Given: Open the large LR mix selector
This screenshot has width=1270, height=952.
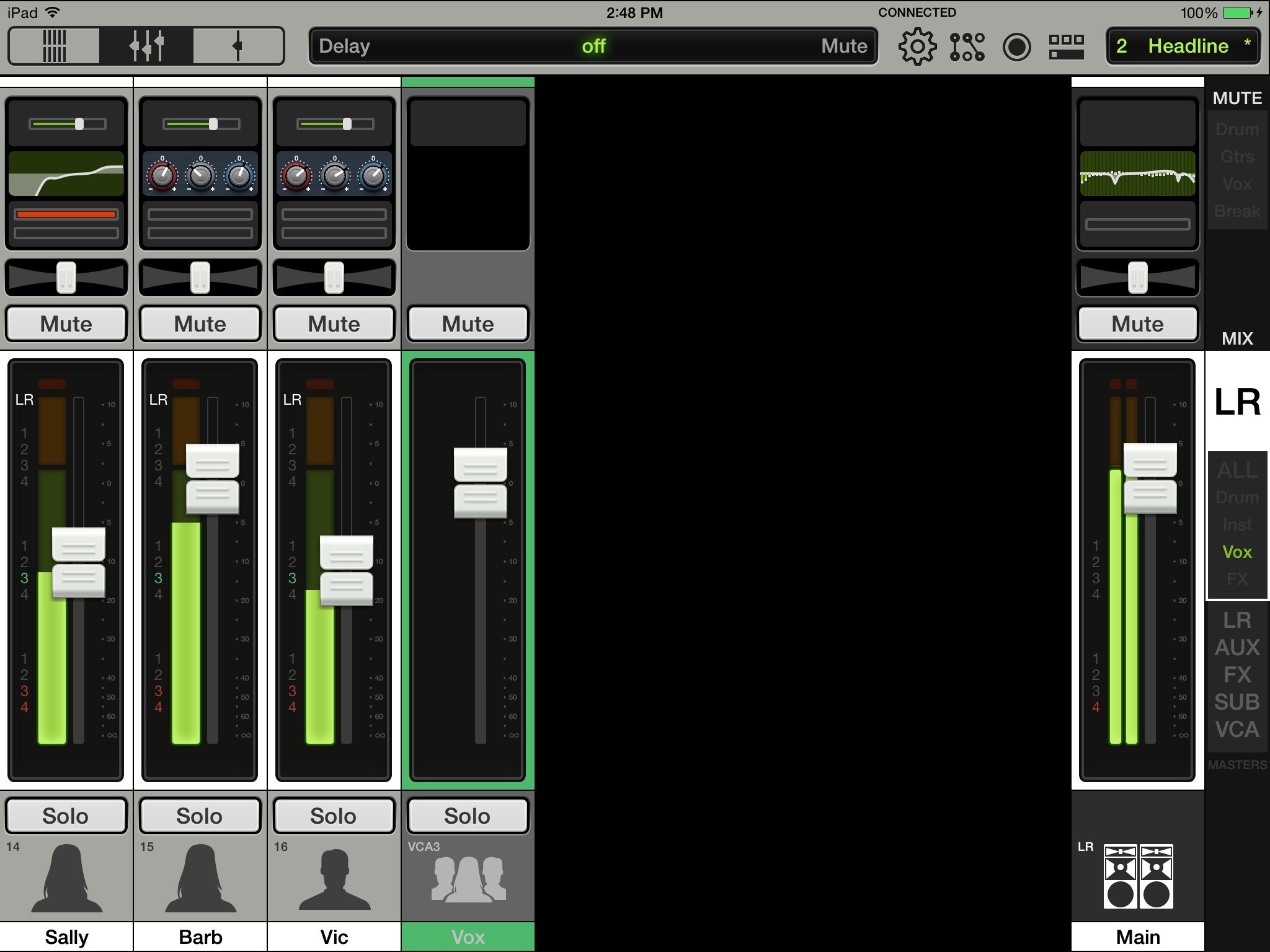Looking at the screenshot, I should [x=1237, y=402].
